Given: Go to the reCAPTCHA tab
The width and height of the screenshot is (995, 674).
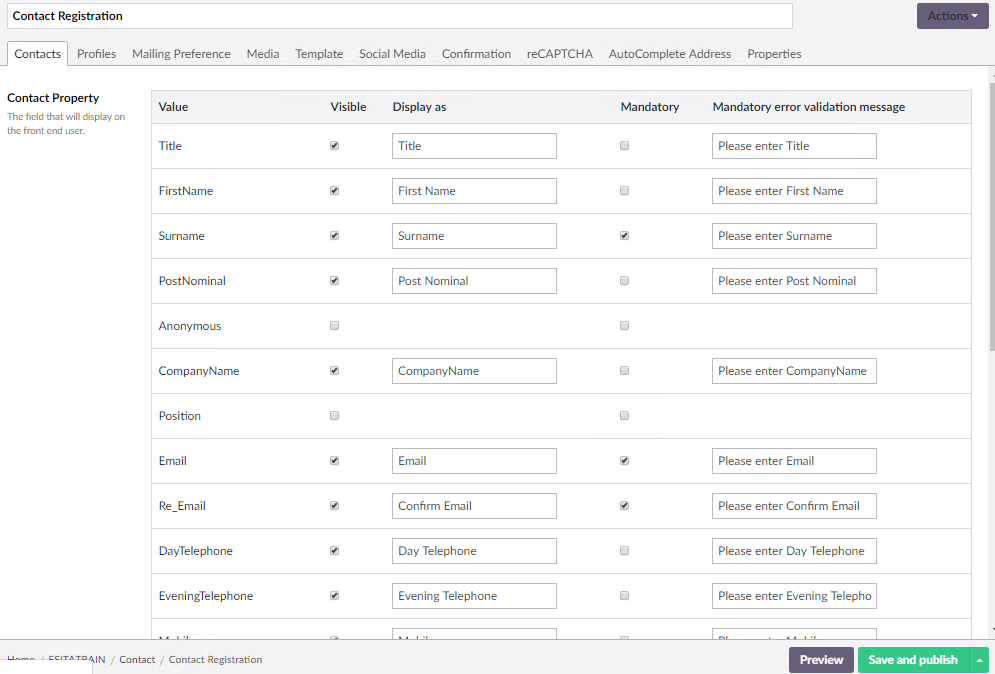Looking at the screenshot, I should [x=559, y=54].
